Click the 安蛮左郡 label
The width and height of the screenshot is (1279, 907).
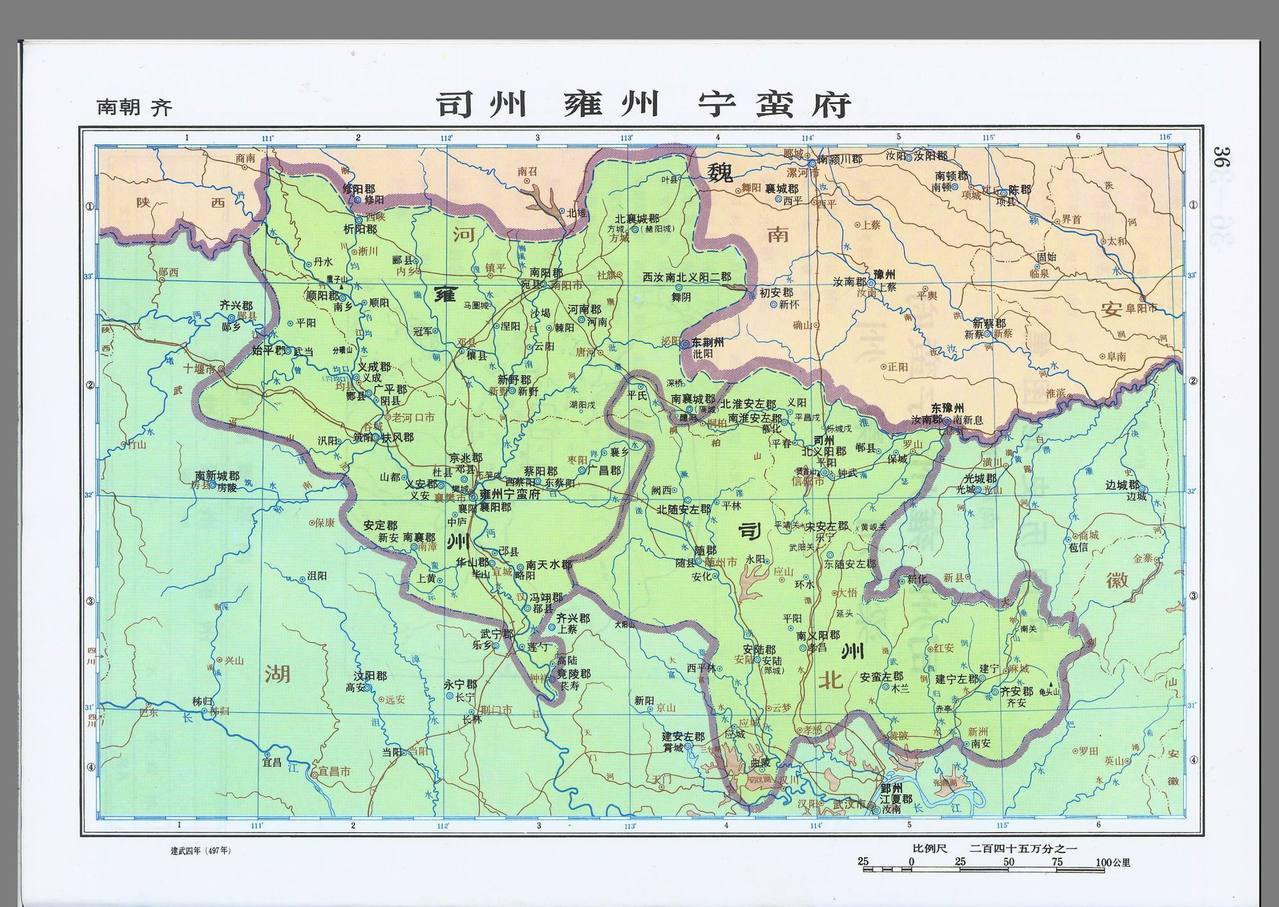(881, 676)
